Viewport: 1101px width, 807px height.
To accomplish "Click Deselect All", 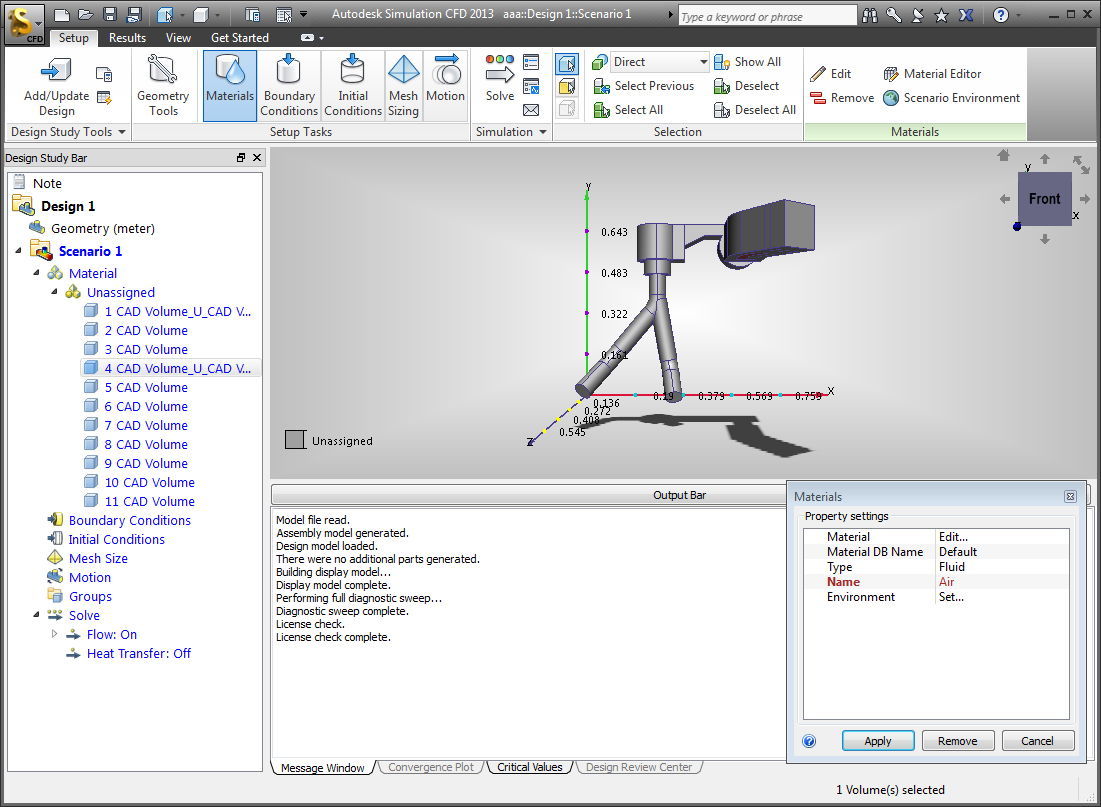I will click(755, 110).
